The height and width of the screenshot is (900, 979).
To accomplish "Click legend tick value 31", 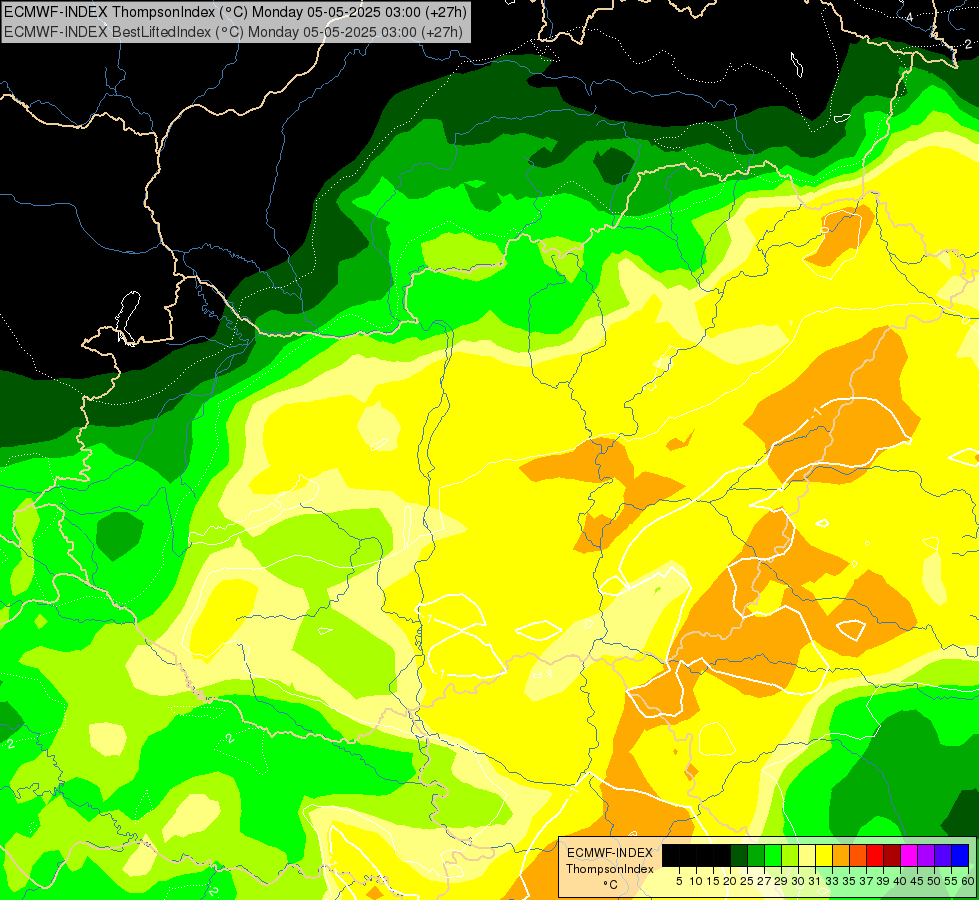I will point(815,881).
